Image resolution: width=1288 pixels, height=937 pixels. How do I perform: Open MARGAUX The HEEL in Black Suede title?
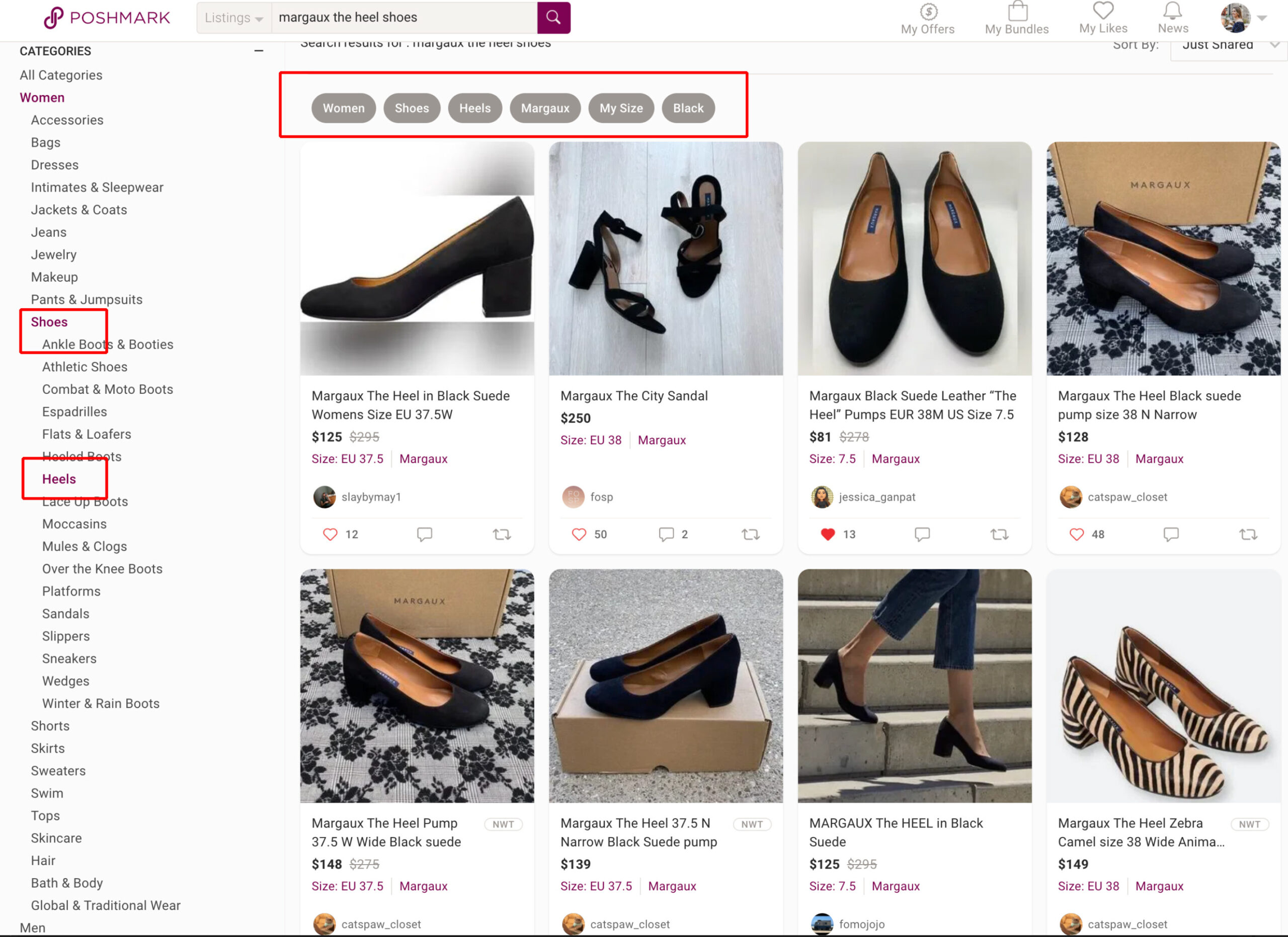(896, 832)
